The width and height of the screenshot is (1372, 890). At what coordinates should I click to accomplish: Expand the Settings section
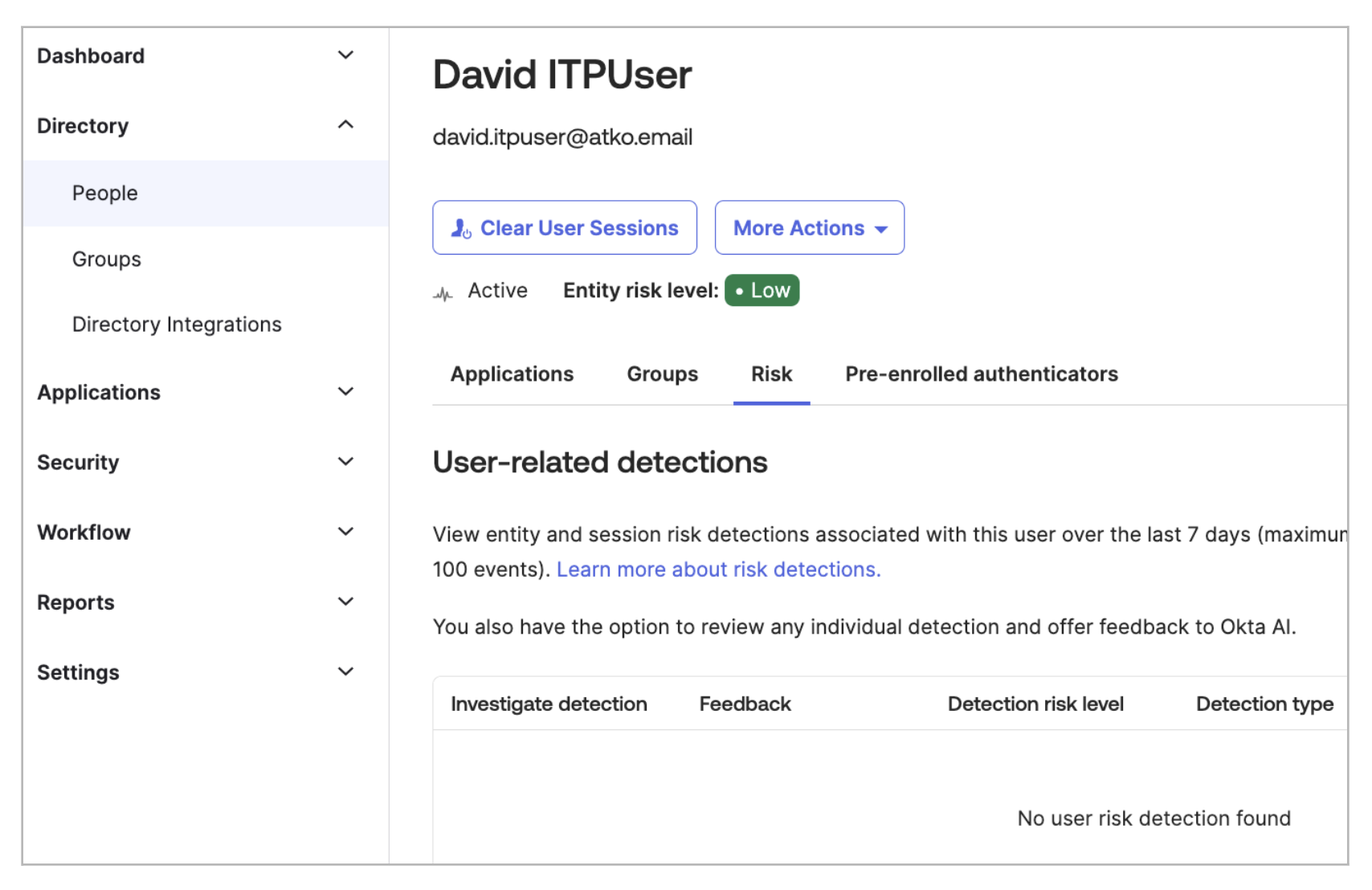click(x=345, y=672)
